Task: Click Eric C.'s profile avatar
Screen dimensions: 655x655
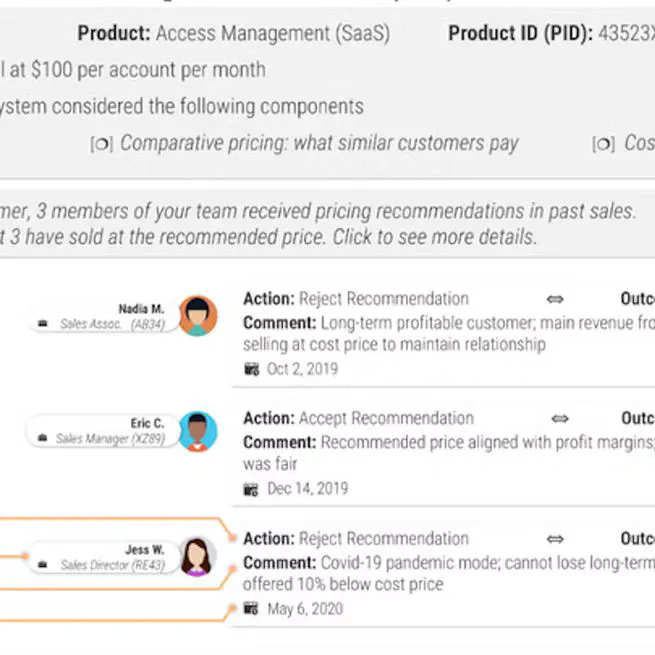Action: [198, 432]
